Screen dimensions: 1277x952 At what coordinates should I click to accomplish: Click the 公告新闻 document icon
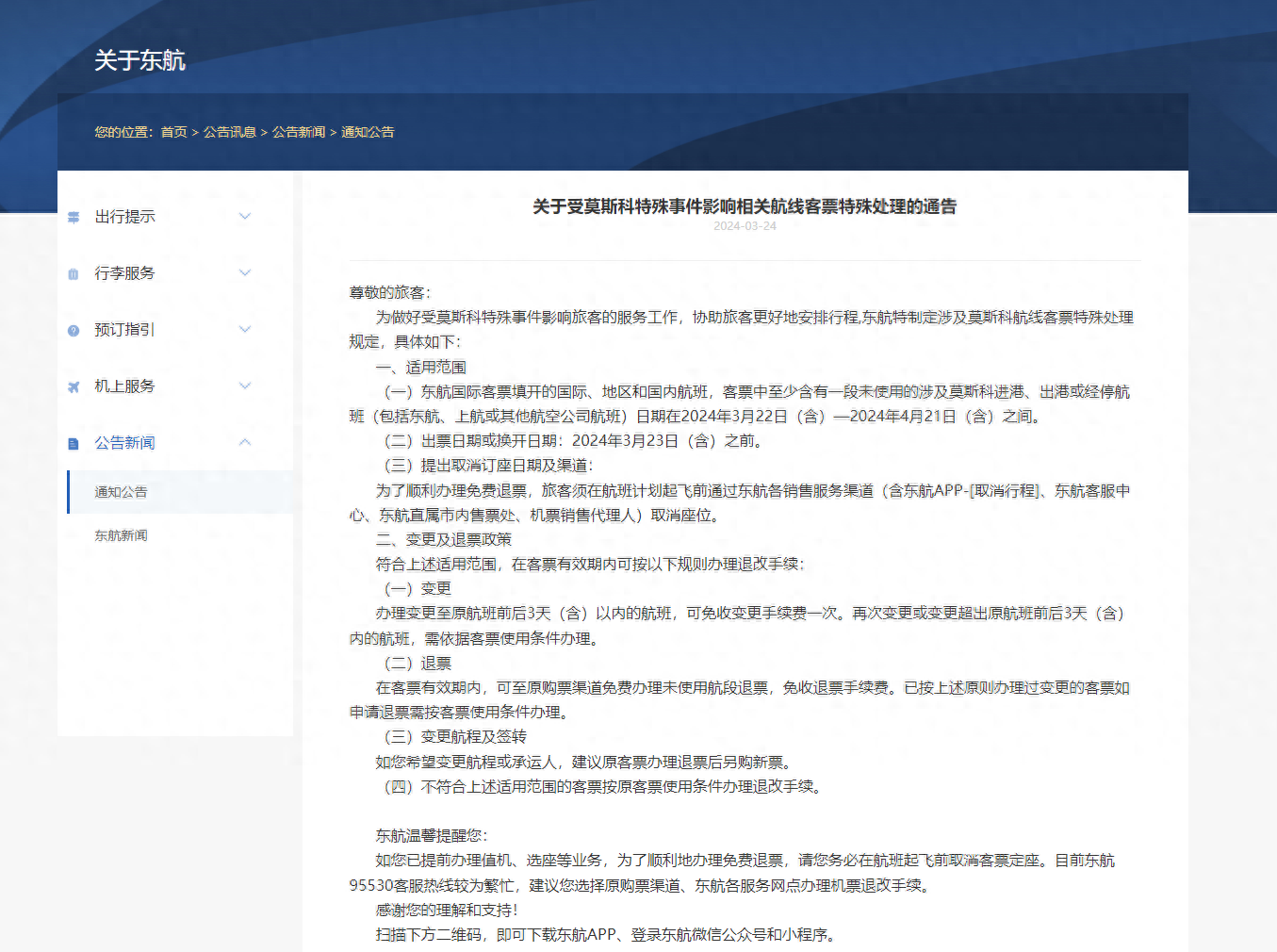(x=74, y=444)
